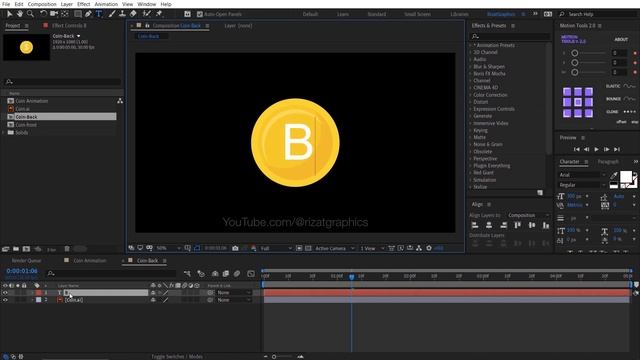Click the new folder icon in Project

pos(16,249)
